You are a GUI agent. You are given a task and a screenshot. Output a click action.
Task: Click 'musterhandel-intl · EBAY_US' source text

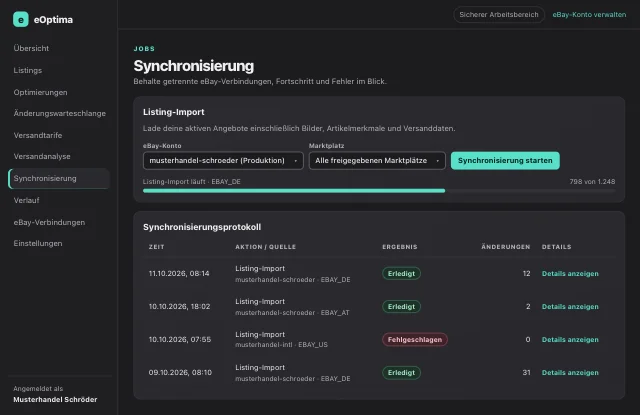click(281, 345)
